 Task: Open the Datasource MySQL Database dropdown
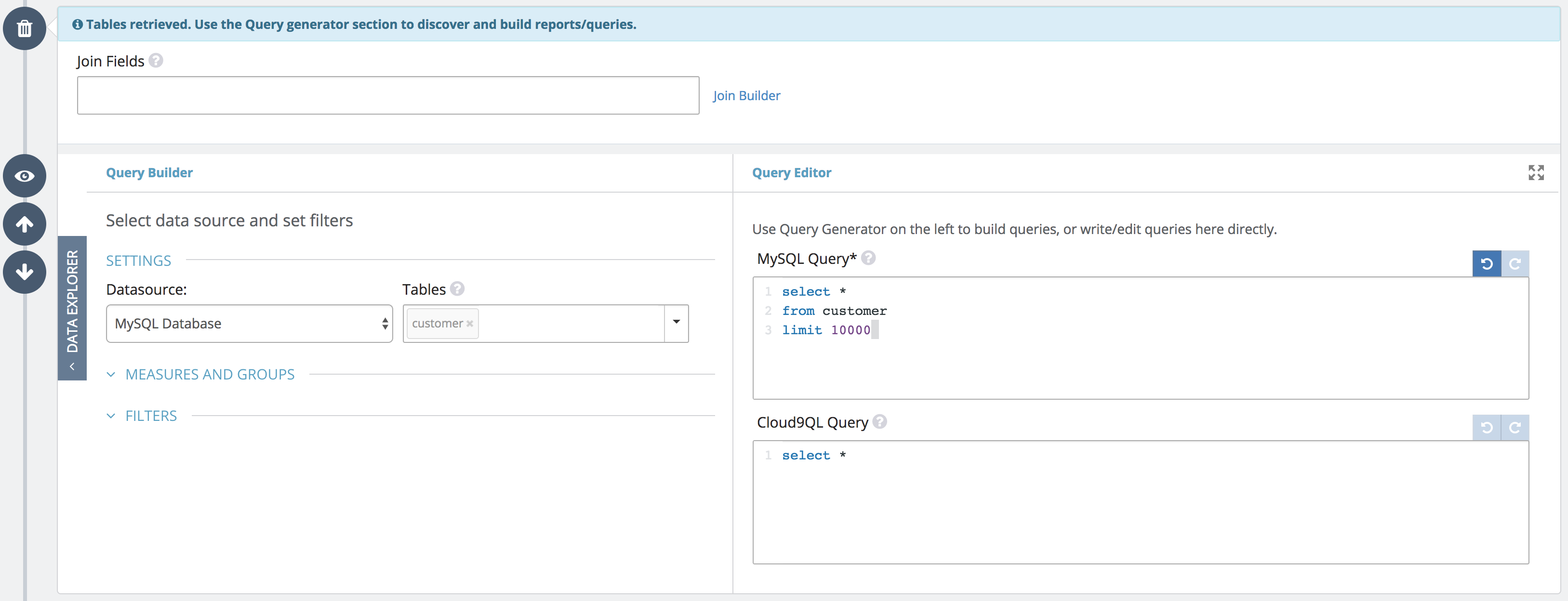[x=249, y=324]
